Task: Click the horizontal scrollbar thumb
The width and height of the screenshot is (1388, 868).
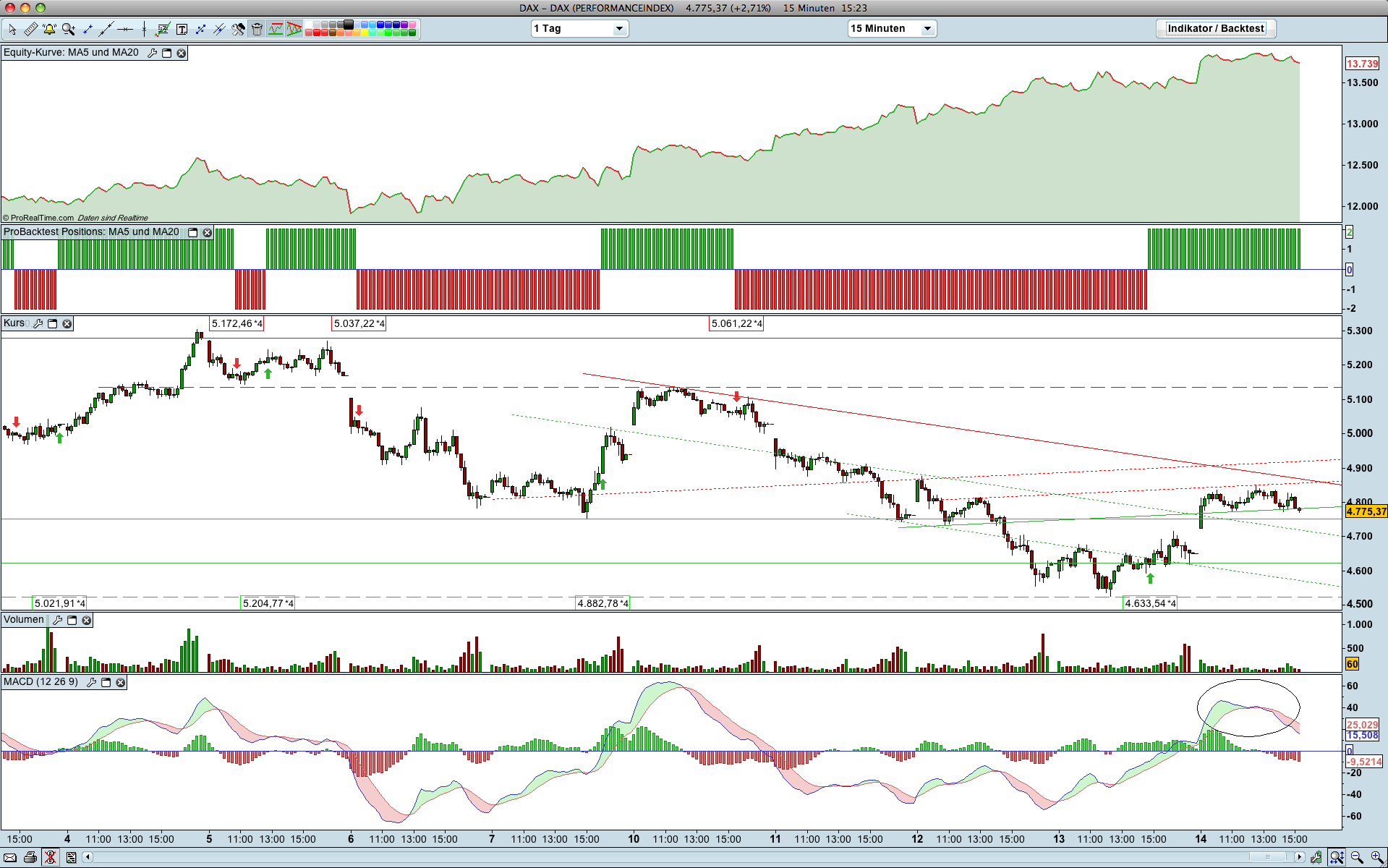Action: [x=1267, y=857]
